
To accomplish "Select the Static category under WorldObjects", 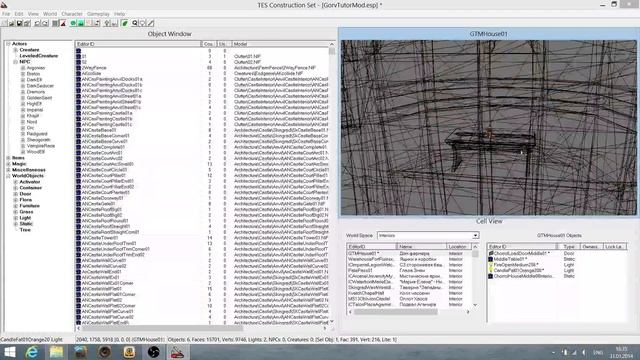I will pos(26,224).
